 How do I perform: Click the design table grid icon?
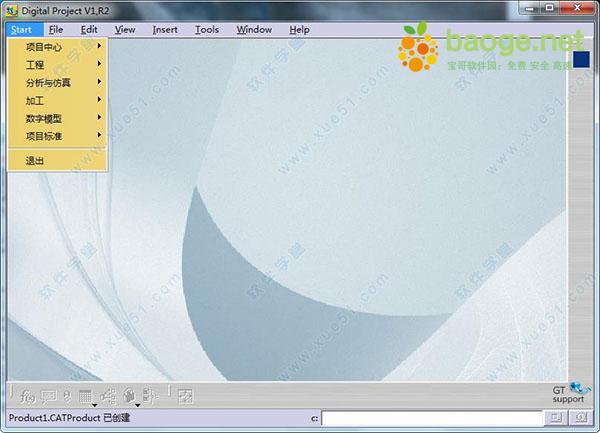coord(85,396)
